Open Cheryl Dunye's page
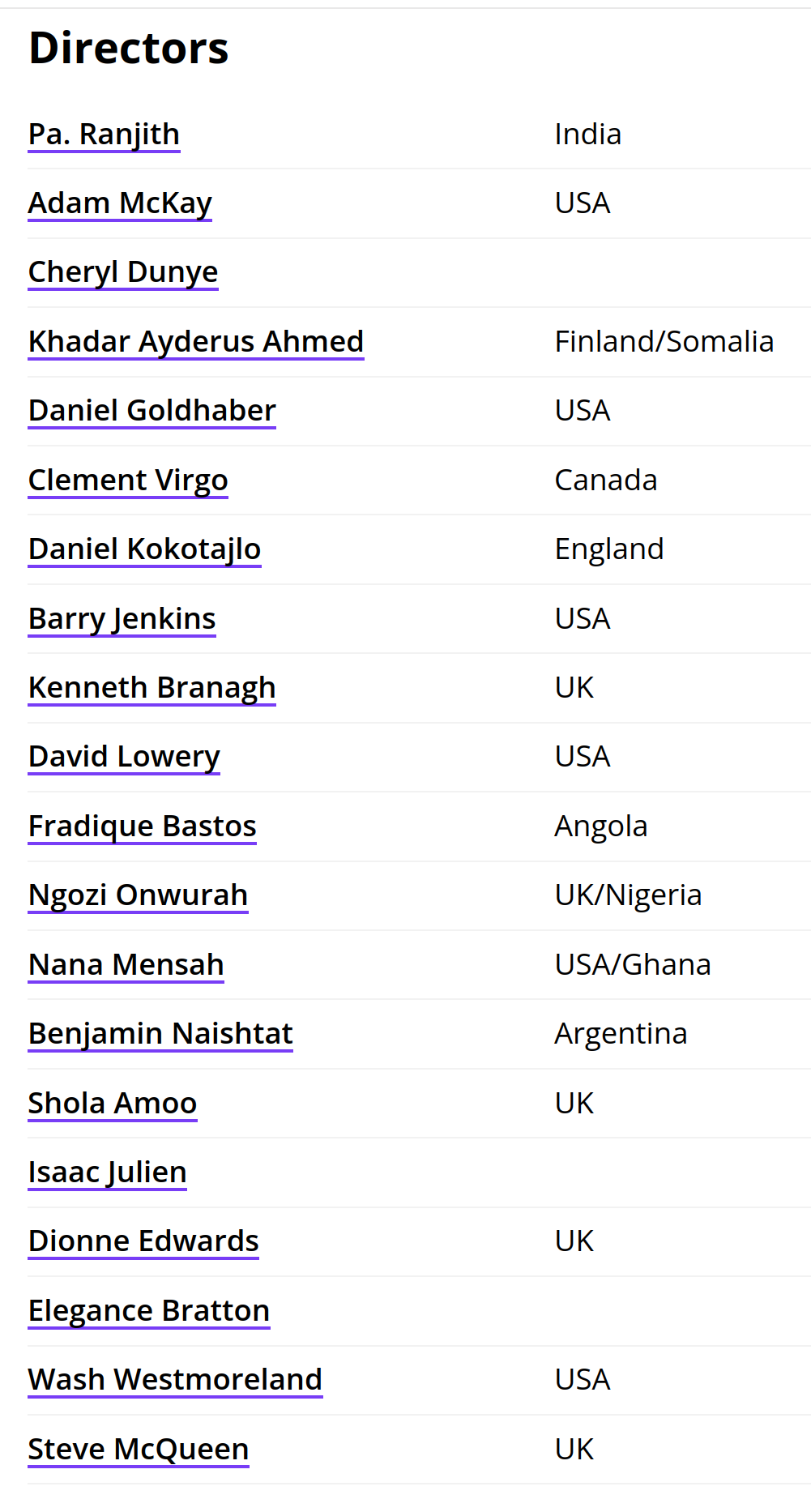The height and width of the screenshot is (1512, 811). coord(123,272)
